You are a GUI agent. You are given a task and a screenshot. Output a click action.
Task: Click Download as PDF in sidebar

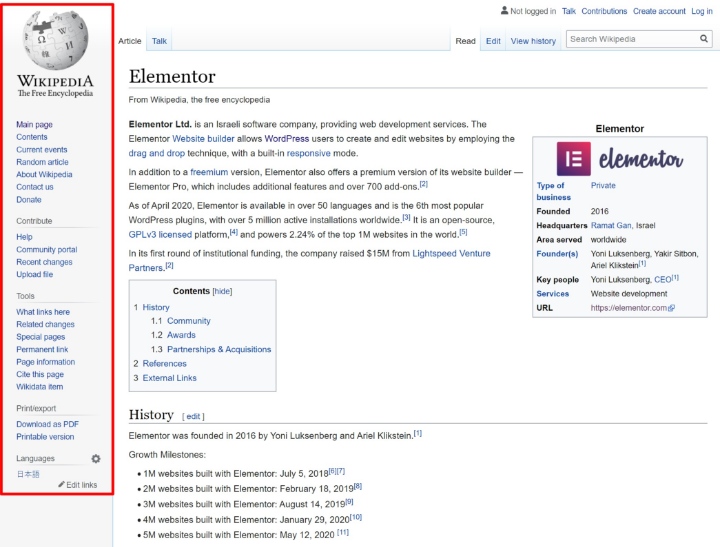pos(47,424)
